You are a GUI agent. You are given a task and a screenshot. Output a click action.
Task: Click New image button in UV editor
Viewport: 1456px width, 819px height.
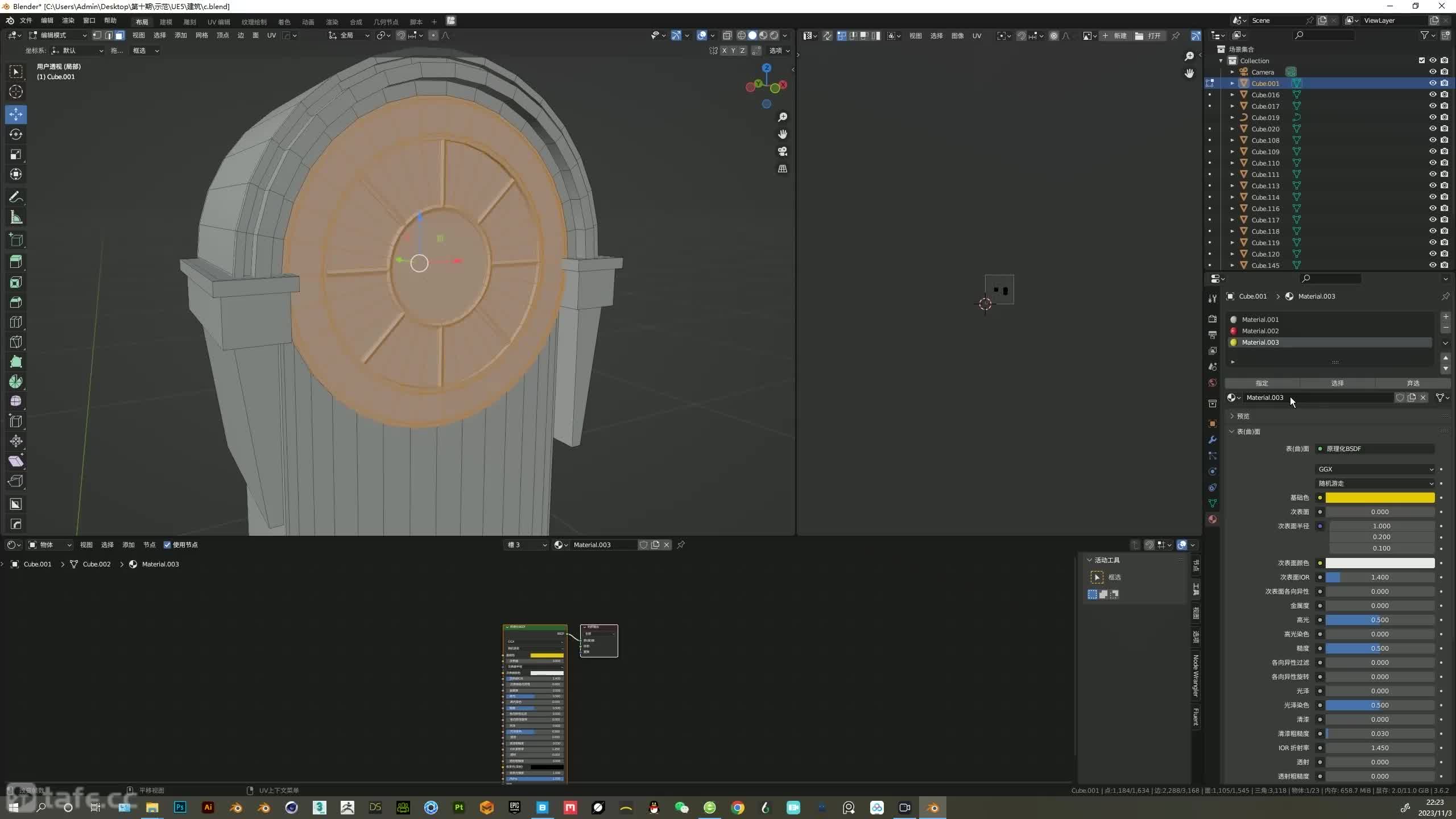click(x=1115, y=36)
